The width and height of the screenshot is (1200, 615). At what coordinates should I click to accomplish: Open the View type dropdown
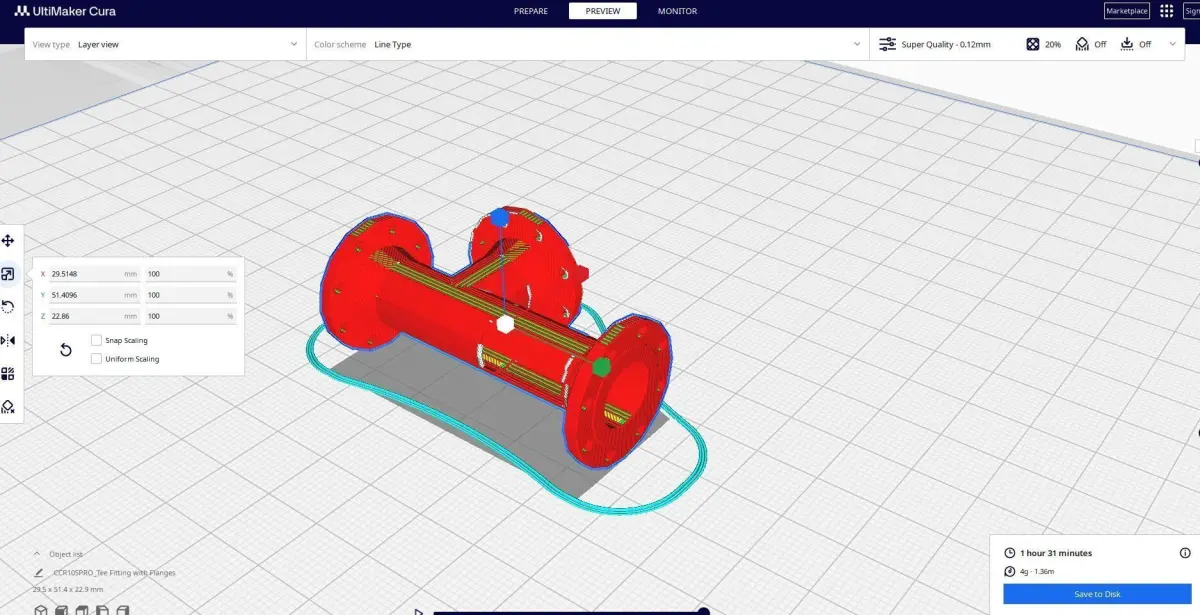coord(165,44)
